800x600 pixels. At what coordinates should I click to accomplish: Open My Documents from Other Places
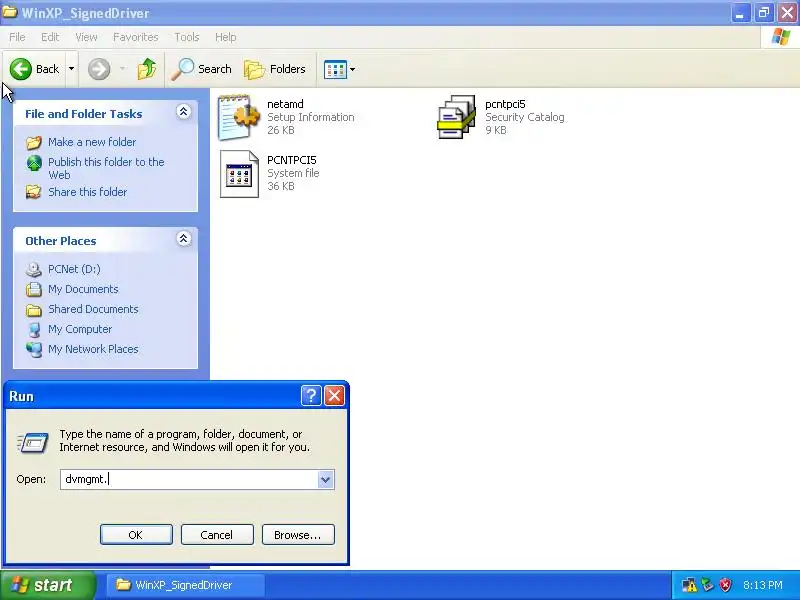pyautogui.click(x=83, y=289)
